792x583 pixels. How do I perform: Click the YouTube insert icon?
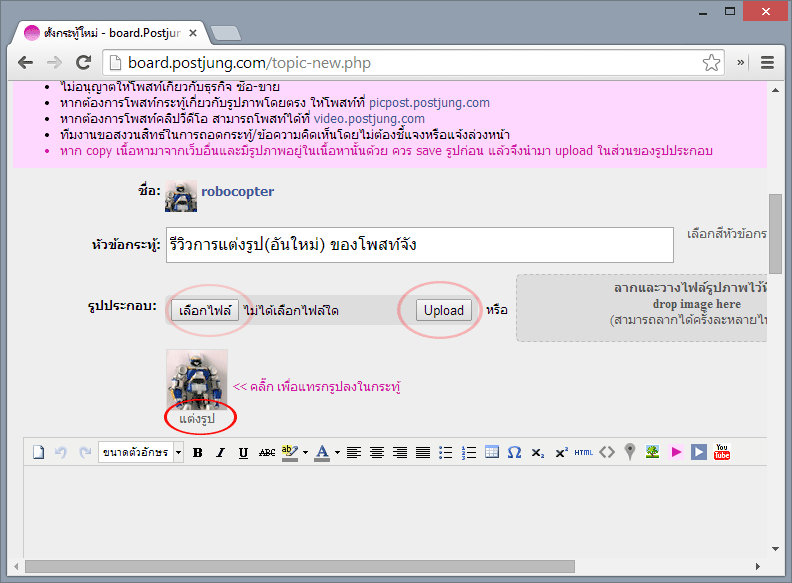[x=722, y=452]
